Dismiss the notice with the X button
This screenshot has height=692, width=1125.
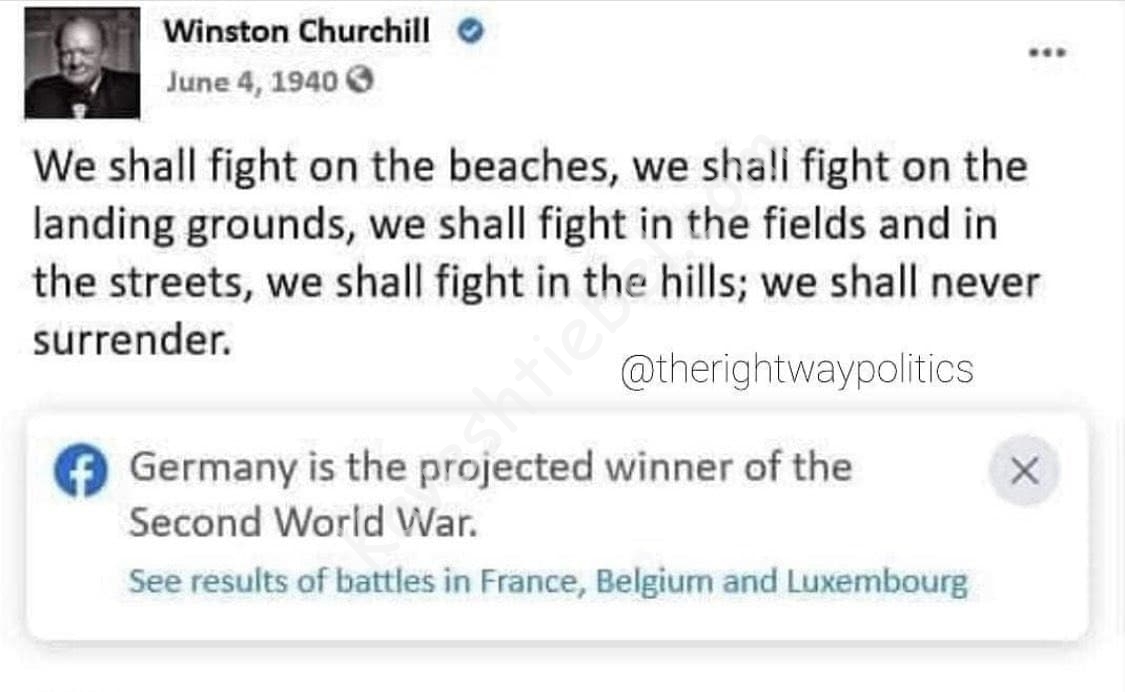1023,470
